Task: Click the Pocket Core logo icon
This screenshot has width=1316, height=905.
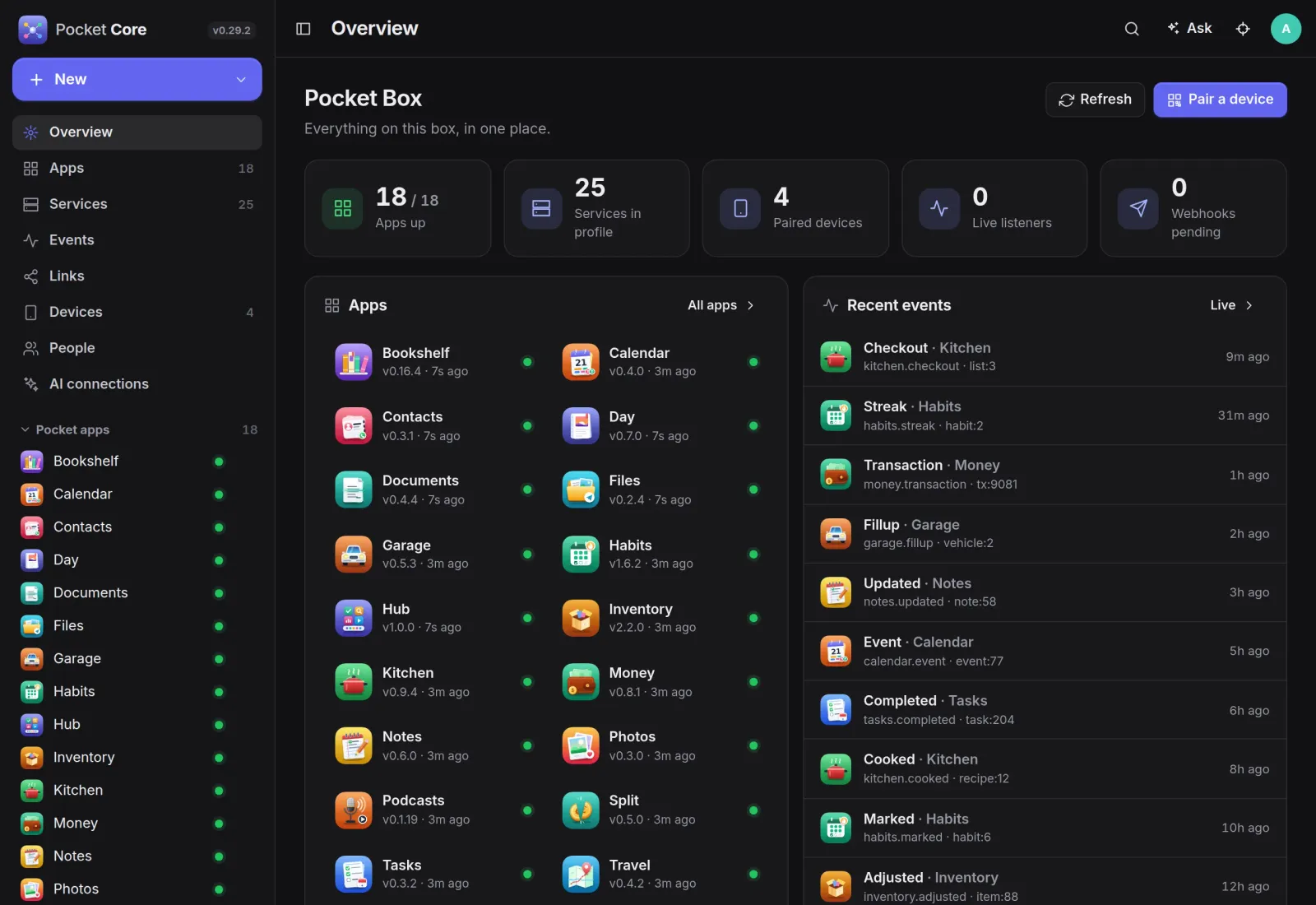Action: pos(33,30)
